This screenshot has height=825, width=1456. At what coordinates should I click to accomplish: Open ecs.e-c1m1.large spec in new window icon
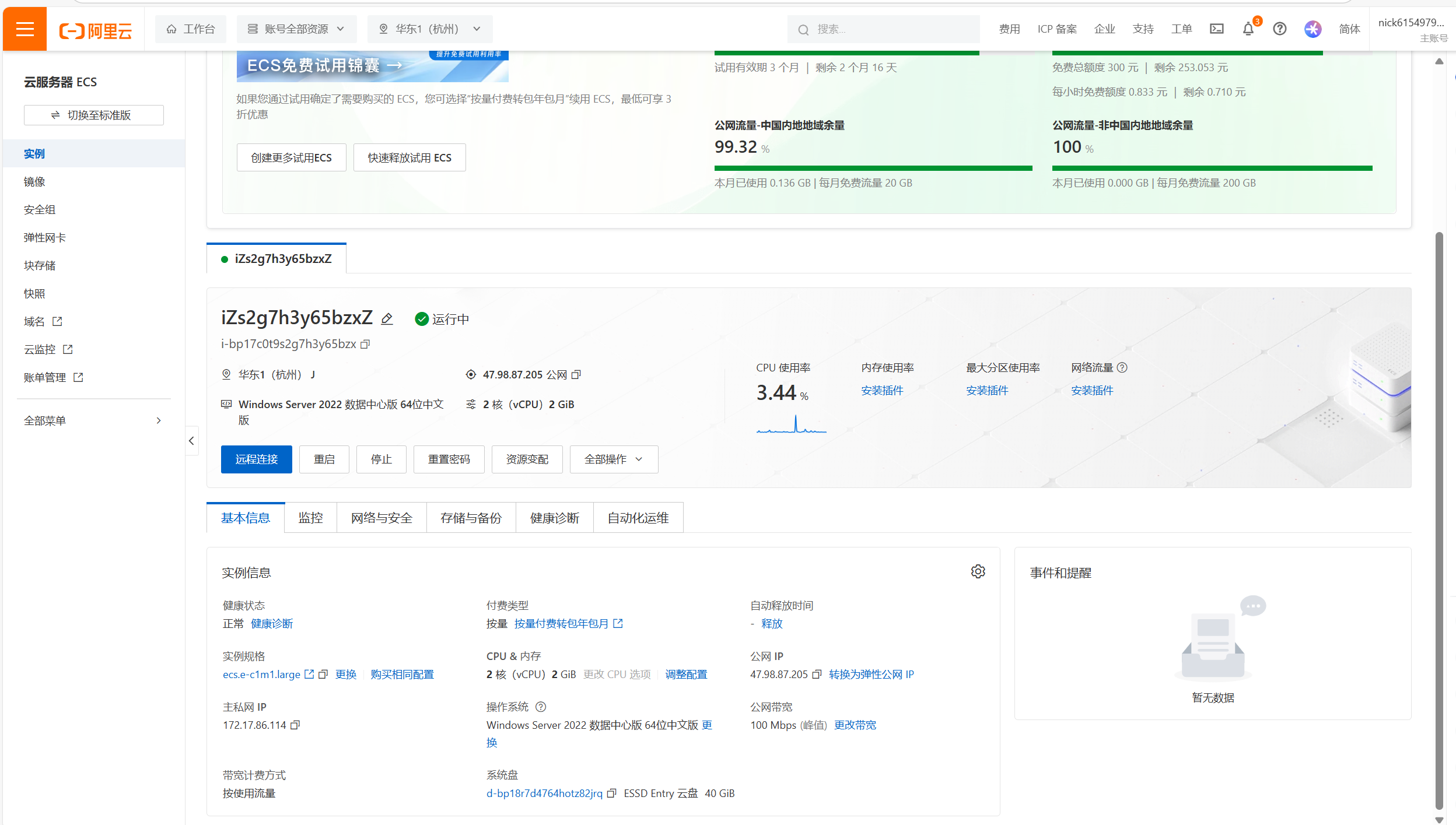pos(309,674)
